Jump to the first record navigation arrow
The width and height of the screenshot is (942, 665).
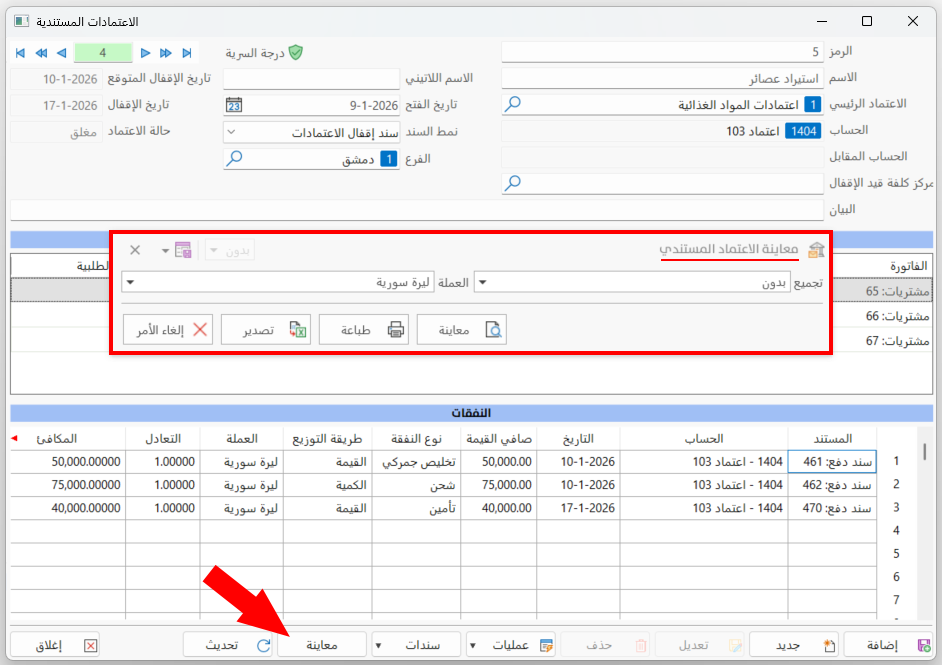tap(20, 53)
